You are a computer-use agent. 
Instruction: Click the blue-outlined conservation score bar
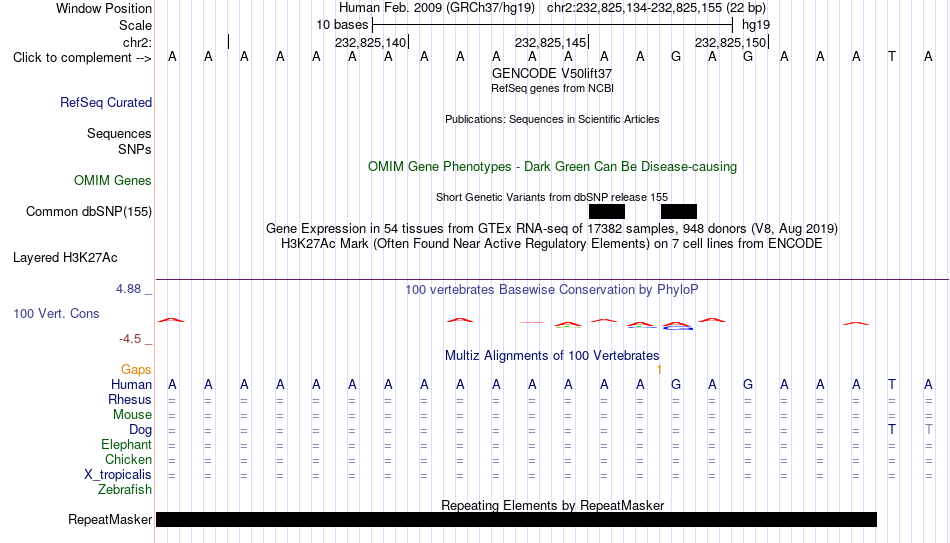coord(677,328)
